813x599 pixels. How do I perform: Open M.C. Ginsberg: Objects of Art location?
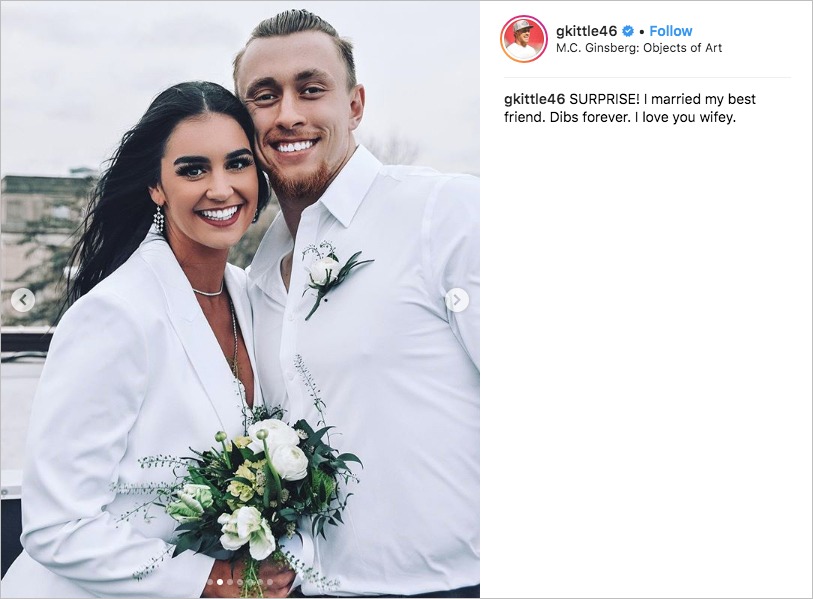point(639,48)
